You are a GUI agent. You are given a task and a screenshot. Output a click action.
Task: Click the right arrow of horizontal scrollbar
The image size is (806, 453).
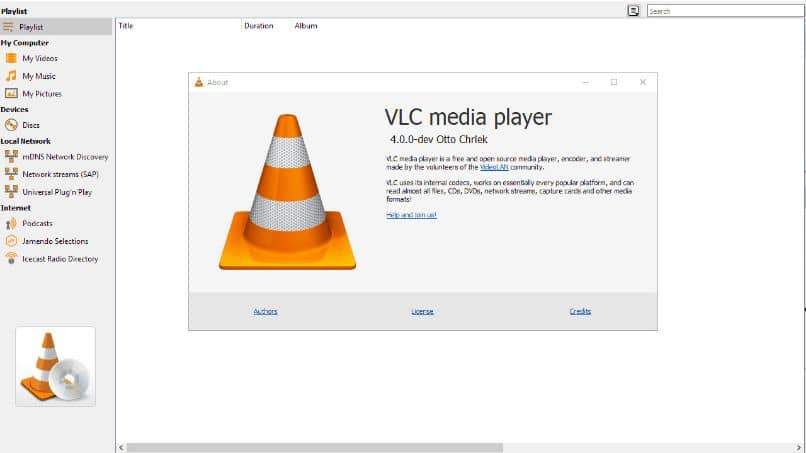[x=799, y=448]
